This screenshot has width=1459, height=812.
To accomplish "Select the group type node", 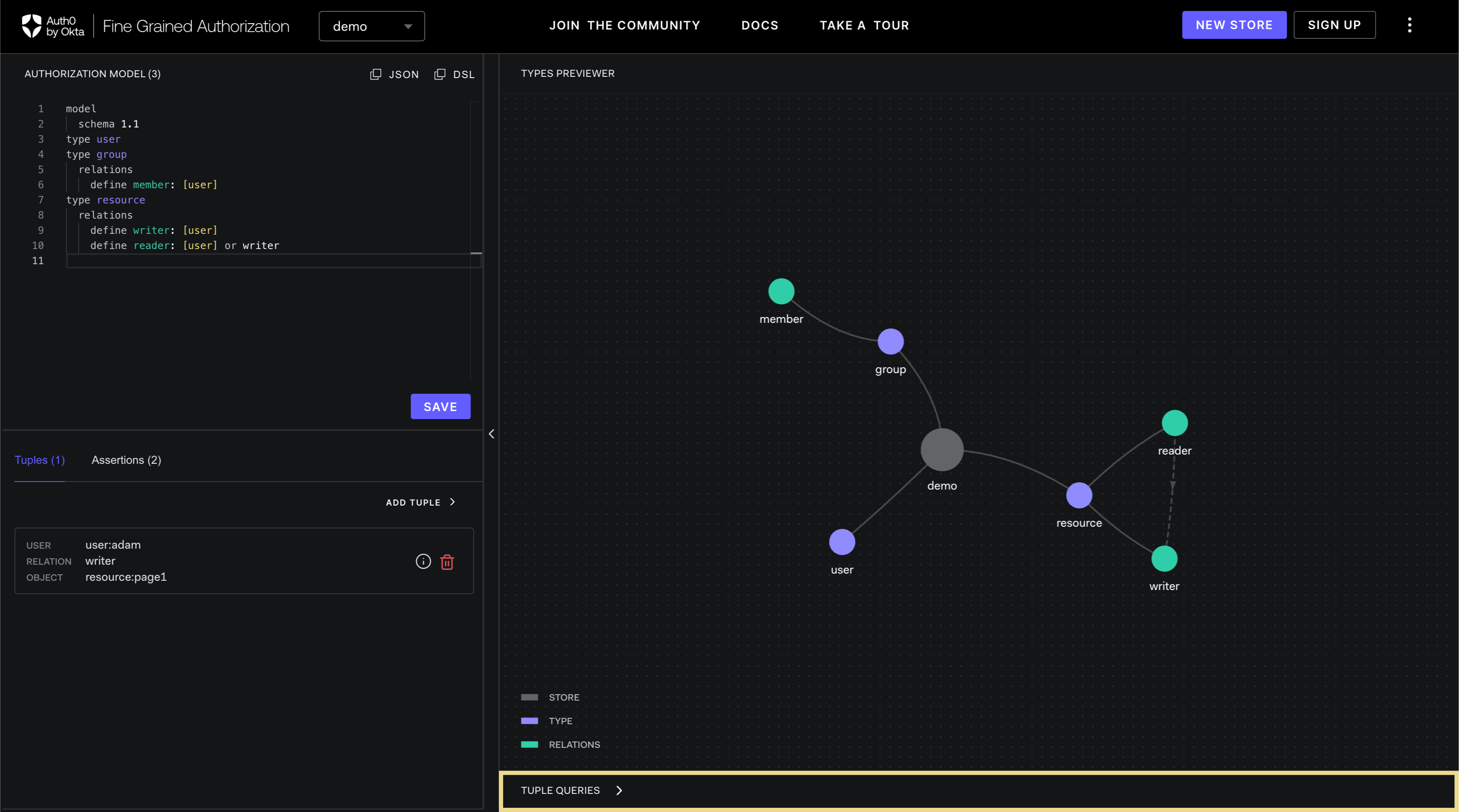I will point(891,341).
